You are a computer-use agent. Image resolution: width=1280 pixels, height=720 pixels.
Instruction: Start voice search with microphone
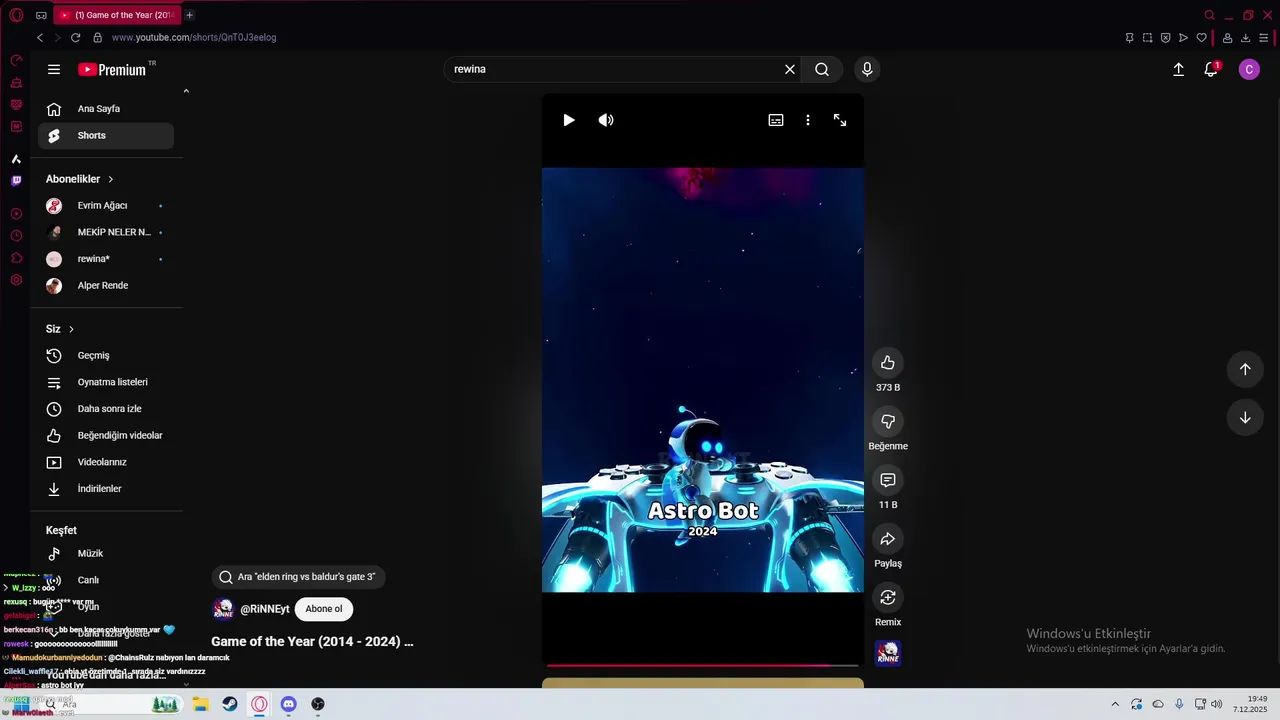(x=867, y=69)
